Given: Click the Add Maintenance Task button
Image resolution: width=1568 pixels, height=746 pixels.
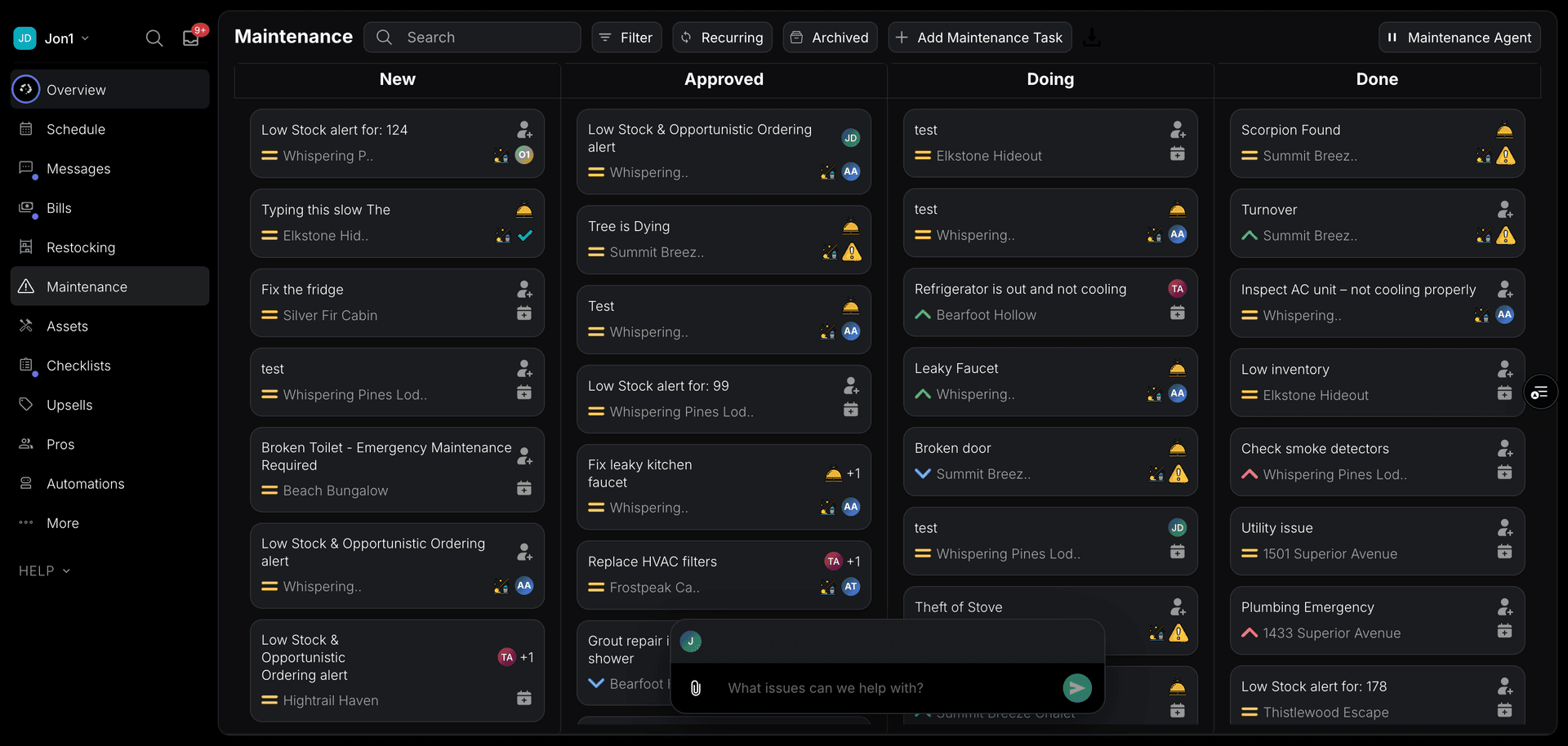Looking at the screenshot, I should [979, 37].
